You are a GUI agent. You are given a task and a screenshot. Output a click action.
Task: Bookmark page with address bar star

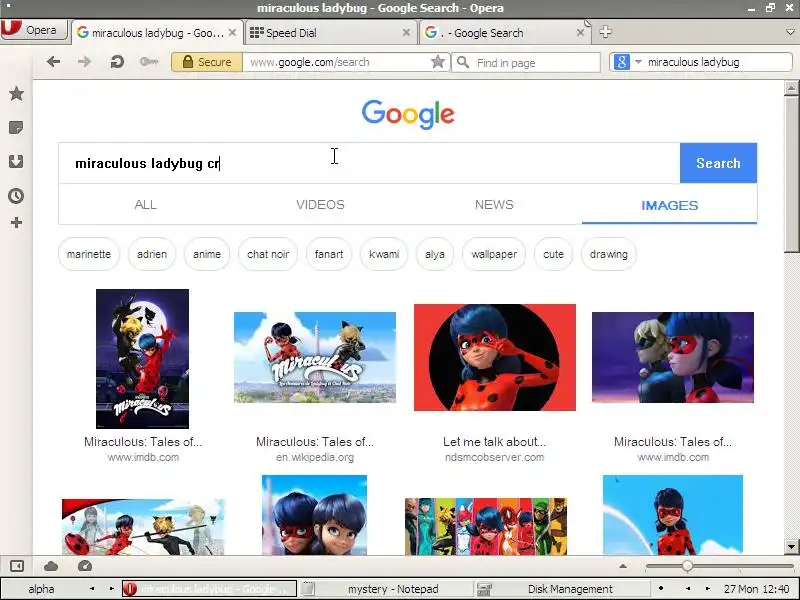(438, 62)
